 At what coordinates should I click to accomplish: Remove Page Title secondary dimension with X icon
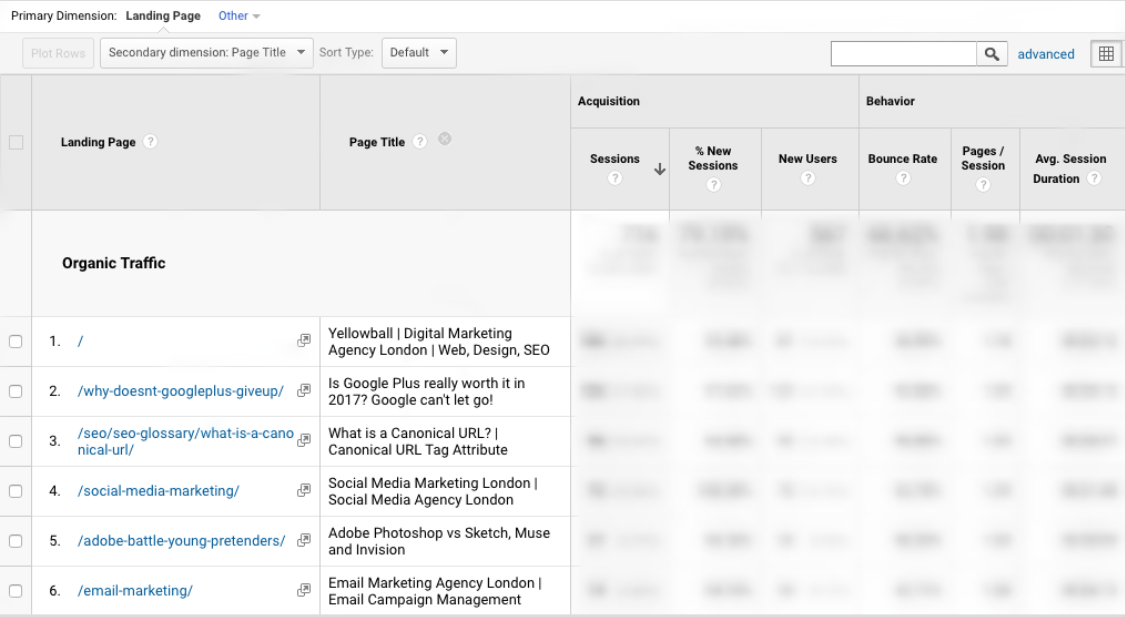coord(444,141)
